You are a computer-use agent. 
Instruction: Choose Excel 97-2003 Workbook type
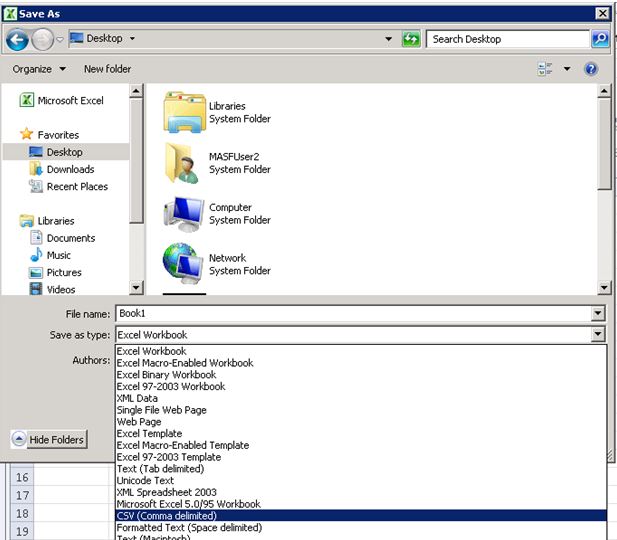[x=361, y=387]
